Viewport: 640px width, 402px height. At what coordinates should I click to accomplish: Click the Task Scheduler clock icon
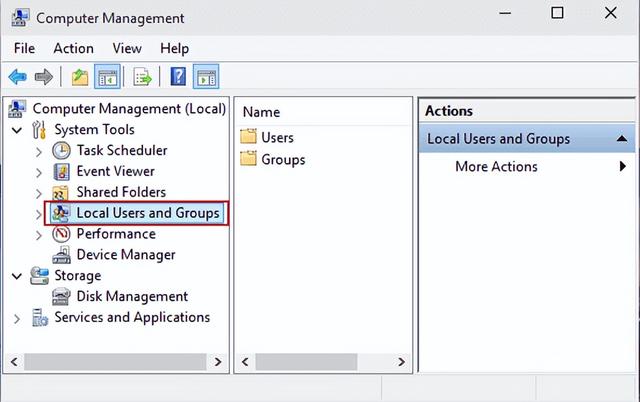61,151
